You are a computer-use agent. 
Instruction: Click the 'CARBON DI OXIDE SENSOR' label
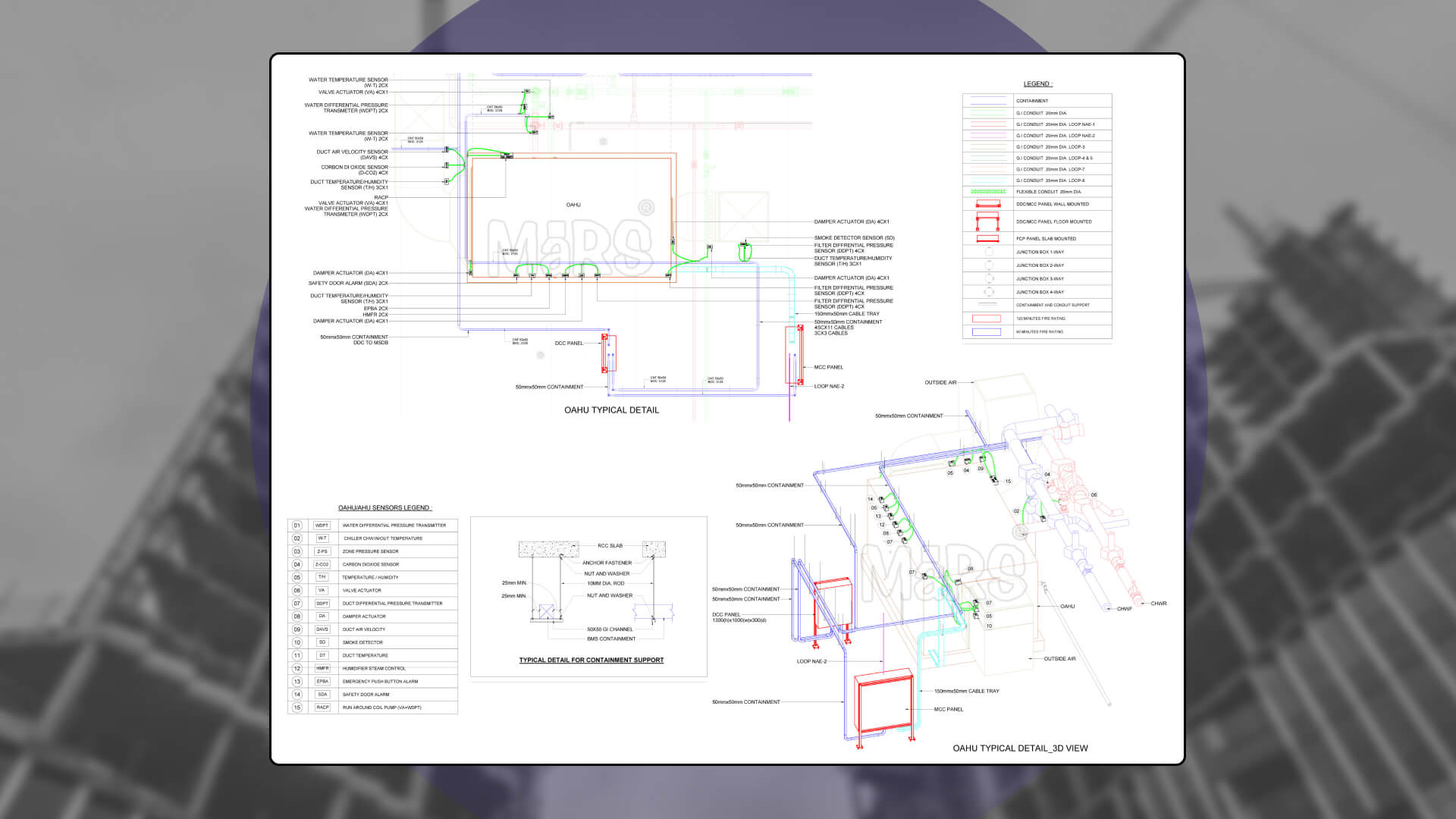click(x=354, y=168)
